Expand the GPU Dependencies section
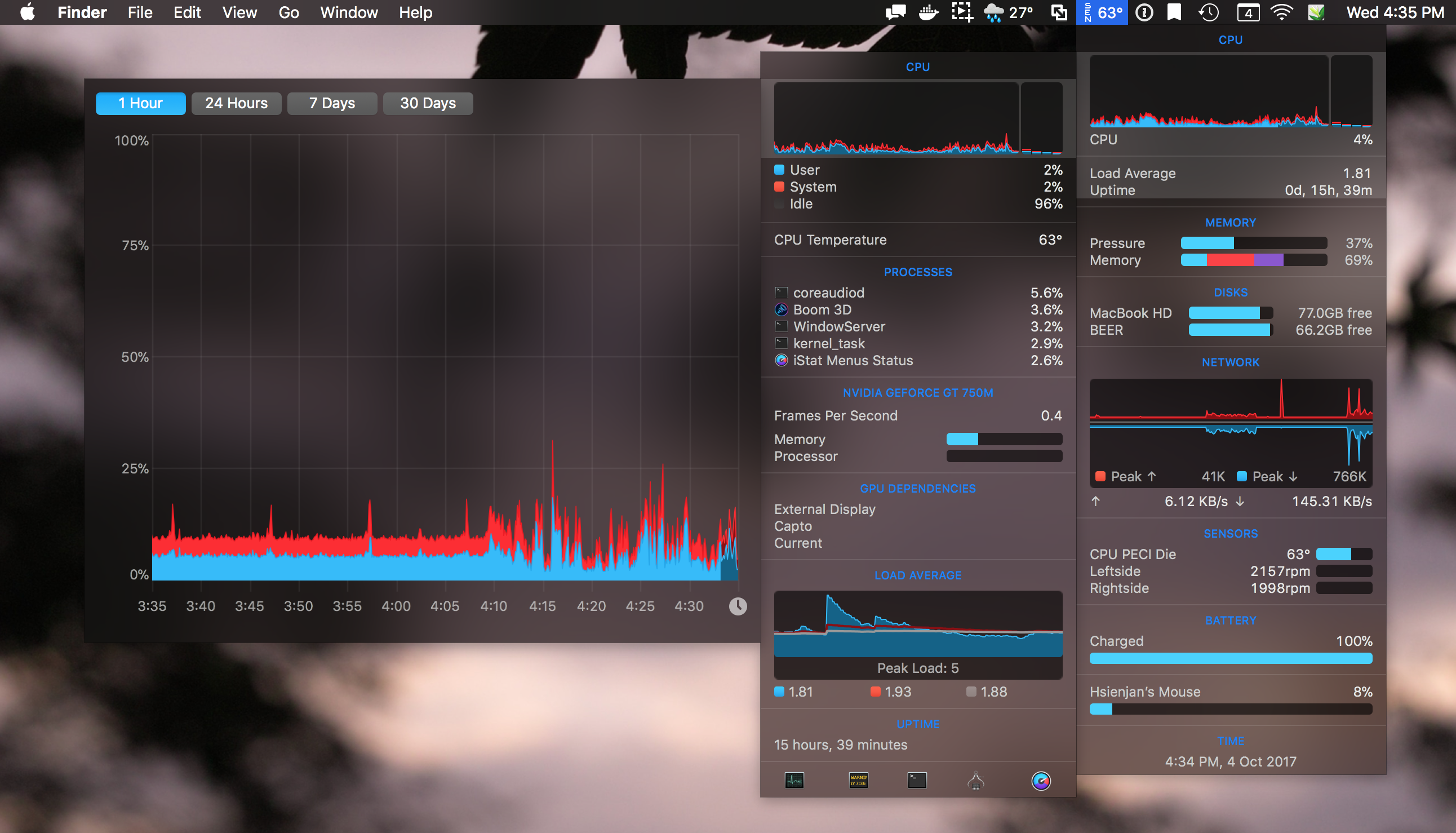 click(916, 488)
